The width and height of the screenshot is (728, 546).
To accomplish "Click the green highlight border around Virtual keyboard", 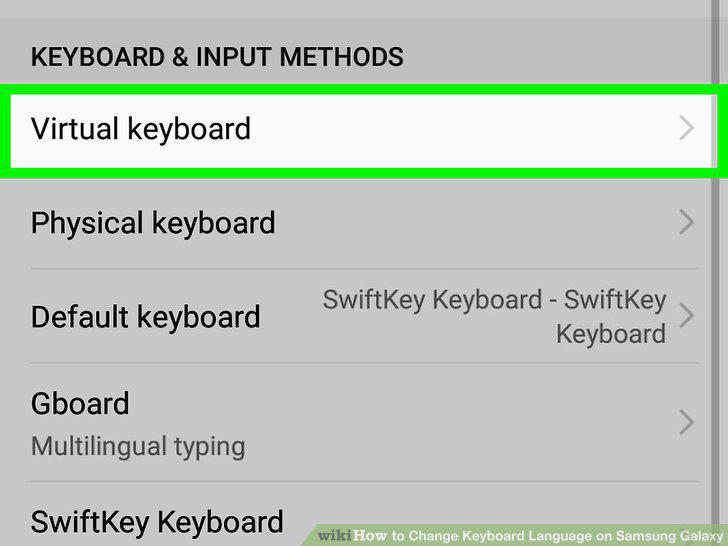I will (364, 90).
